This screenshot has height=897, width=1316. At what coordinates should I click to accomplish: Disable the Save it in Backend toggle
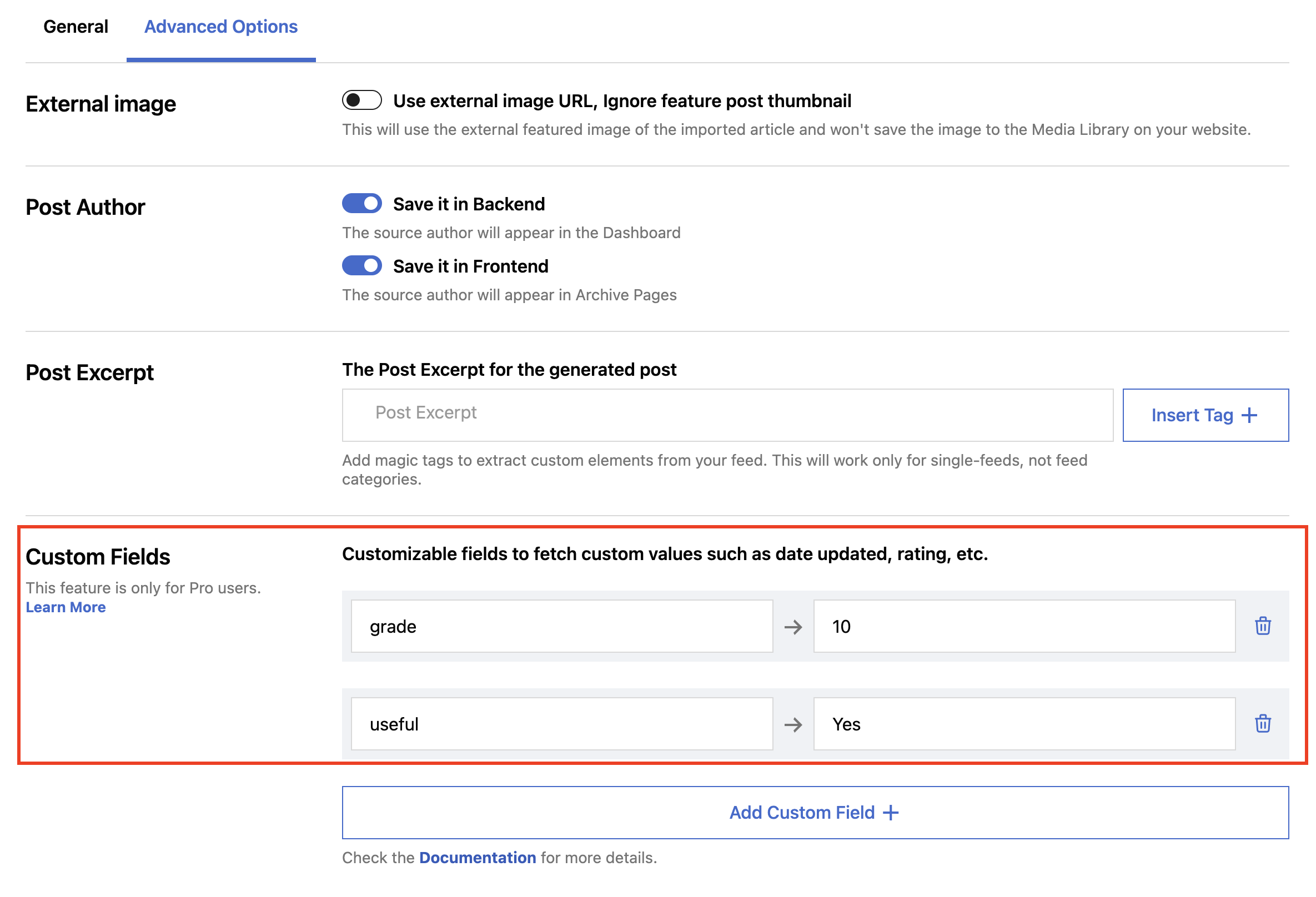point(362,203)
